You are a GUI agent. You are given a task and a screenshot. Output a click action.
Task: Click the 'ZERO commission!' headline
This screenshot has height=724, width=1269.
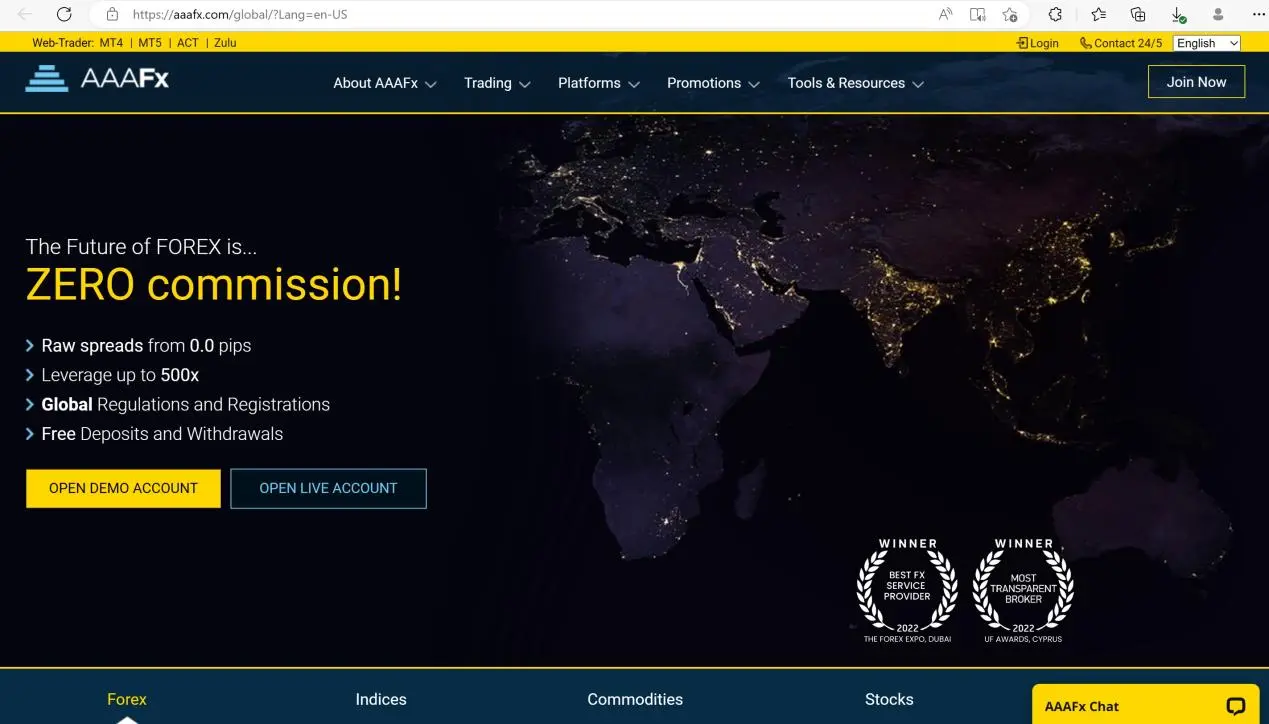click(x=214, y=286)
